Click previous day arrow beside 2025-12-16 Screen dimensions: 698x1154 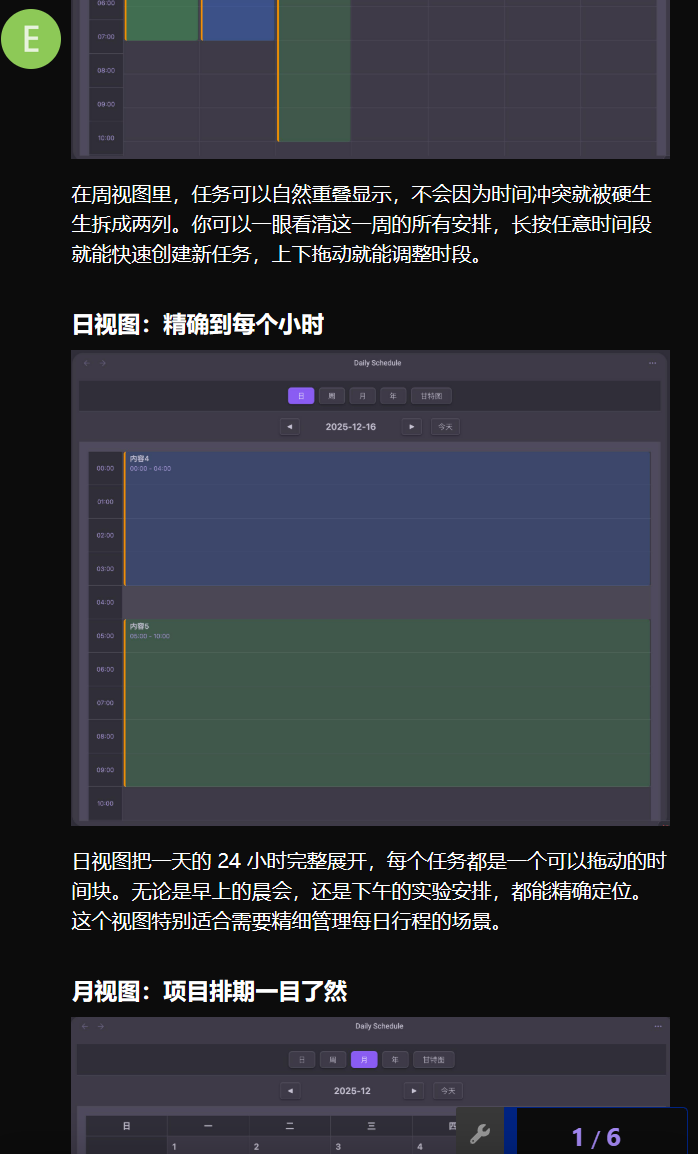289,427
